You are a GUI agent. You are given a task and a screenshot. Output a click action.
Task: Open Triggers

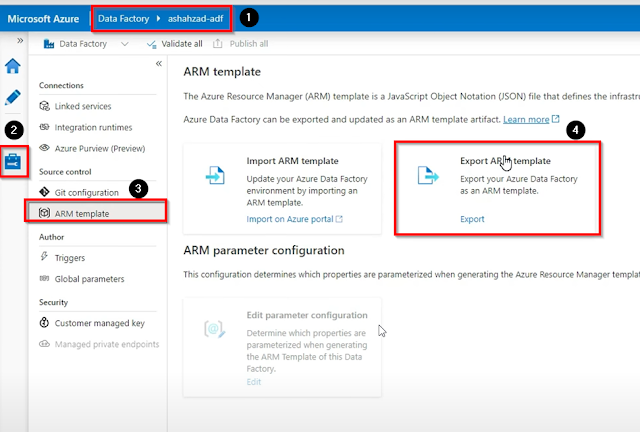(x=70, y=258)
